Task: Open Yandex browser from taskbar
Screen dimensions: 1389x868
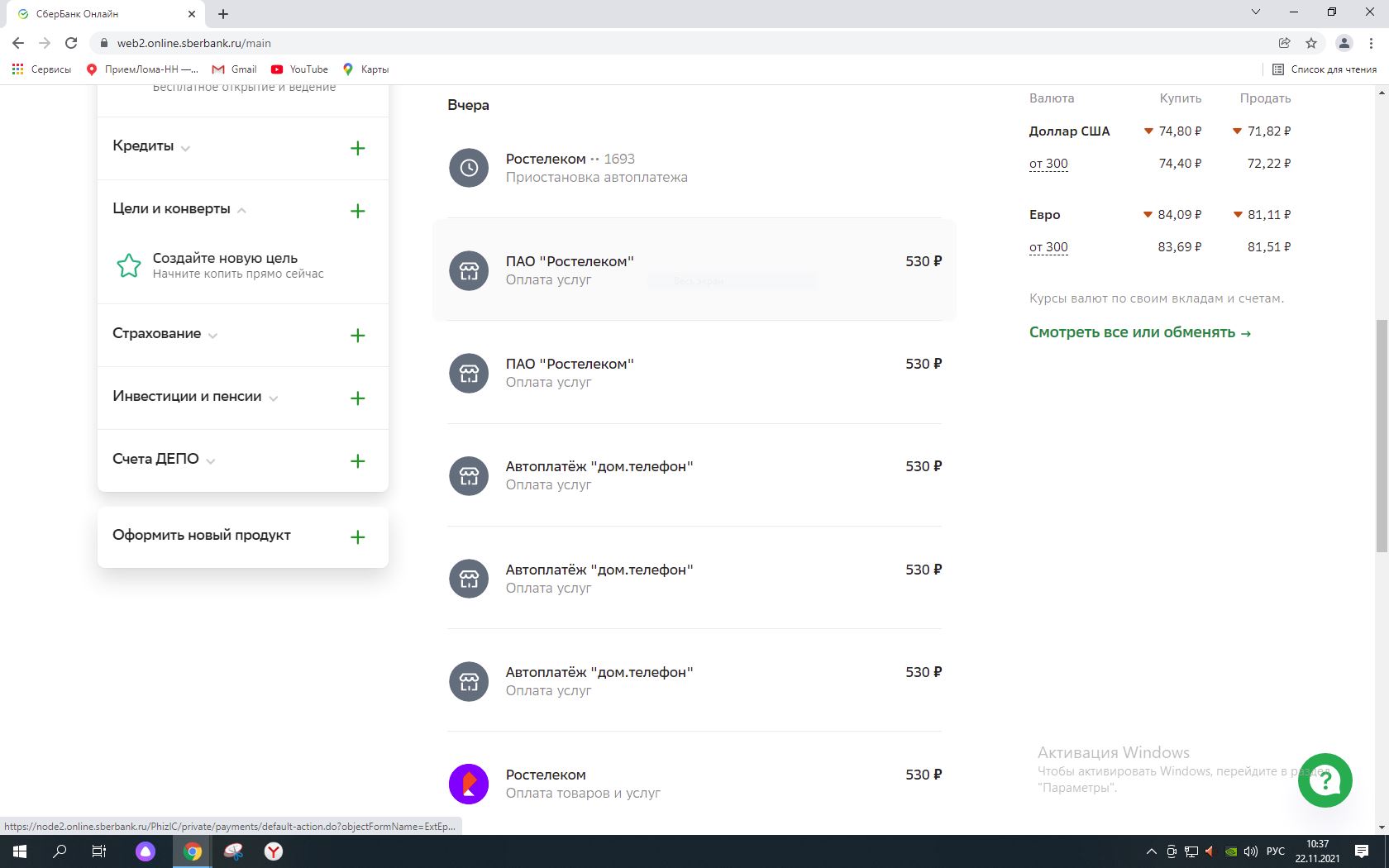Action: (274, 851)
